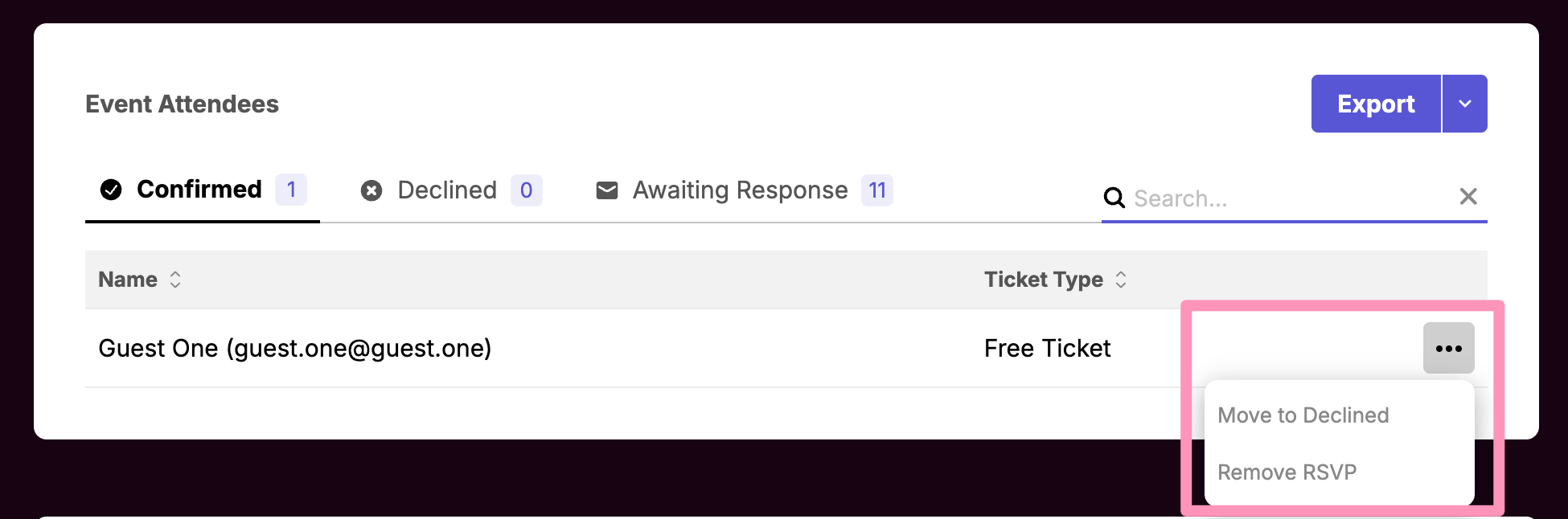Toggle the Ticket Type sort arrows
Screen dimensions: 1568x519
(1121, 280)
